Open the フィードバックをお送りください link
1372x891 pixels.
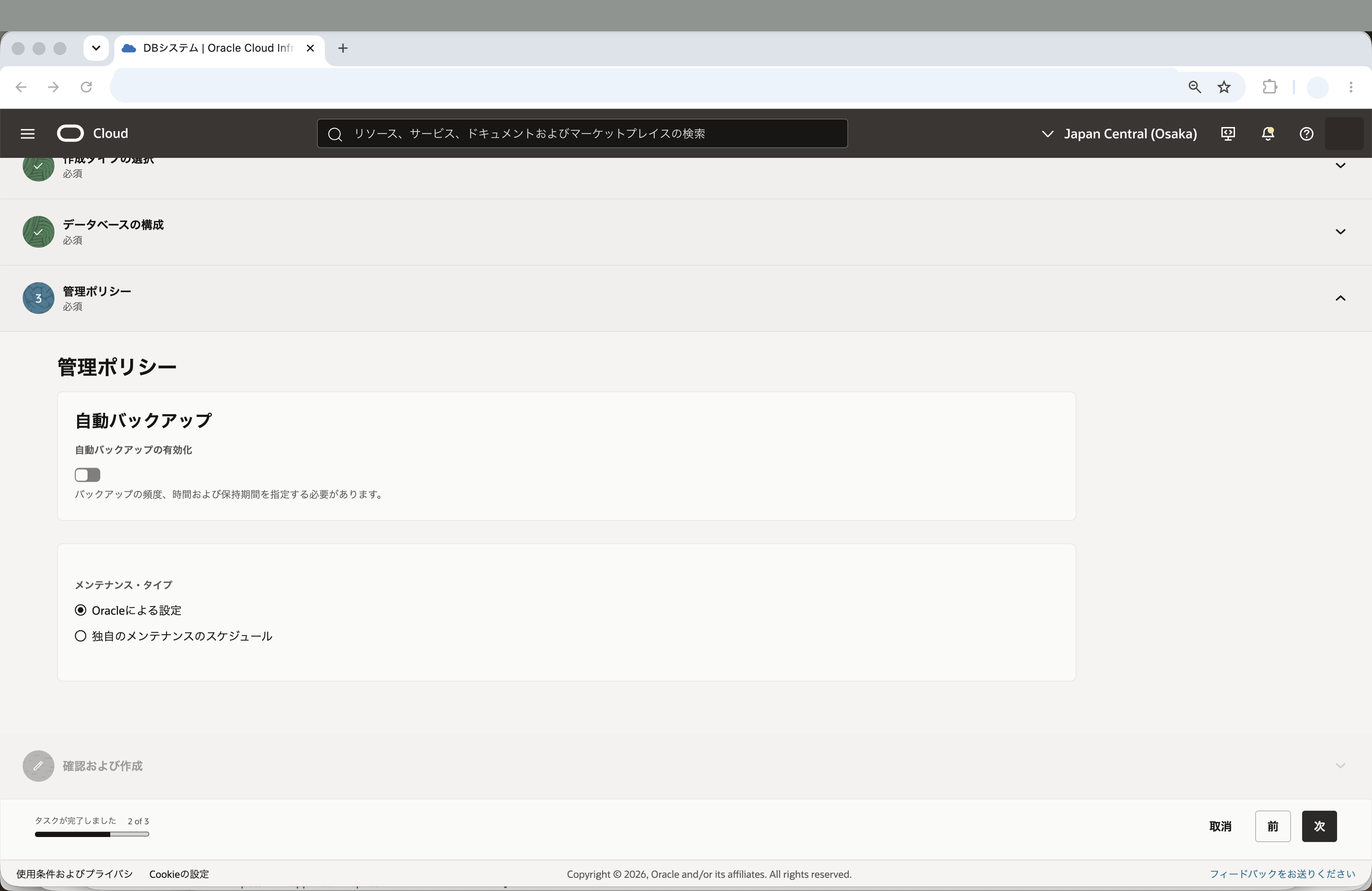click(x=1282, y=874)
